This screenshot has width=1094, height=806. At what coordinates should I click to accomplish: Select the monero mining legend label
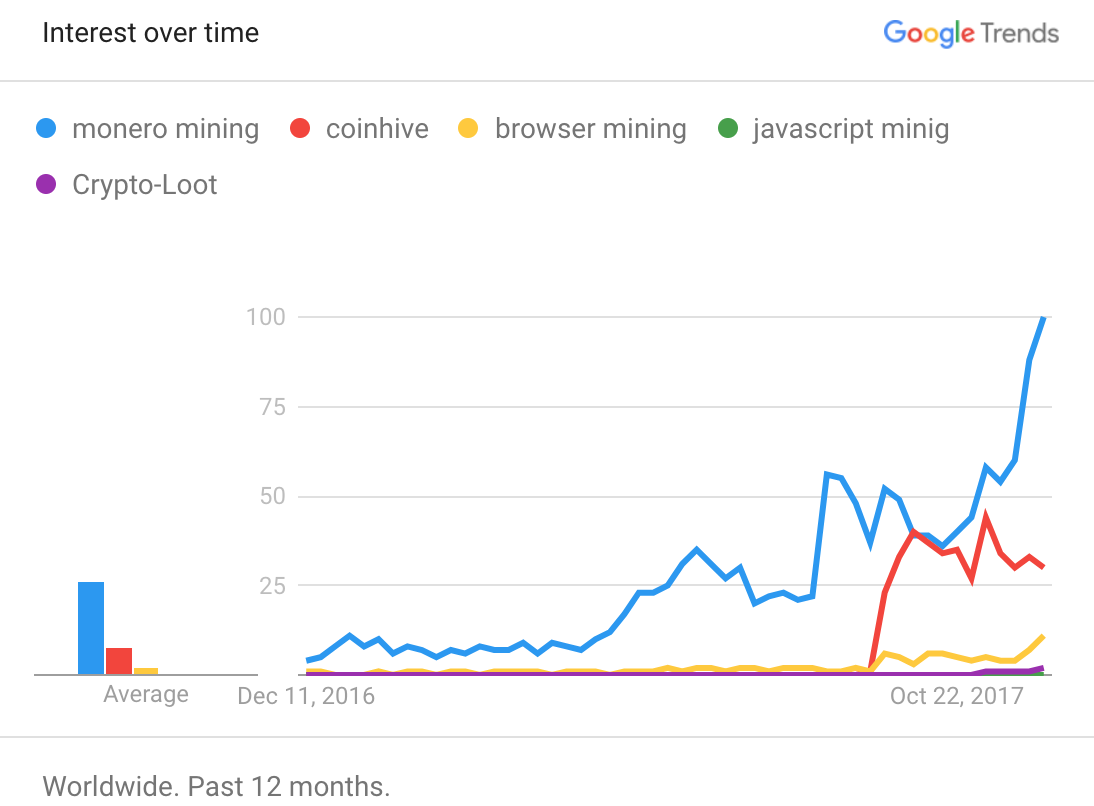click(x=165, y=129)
